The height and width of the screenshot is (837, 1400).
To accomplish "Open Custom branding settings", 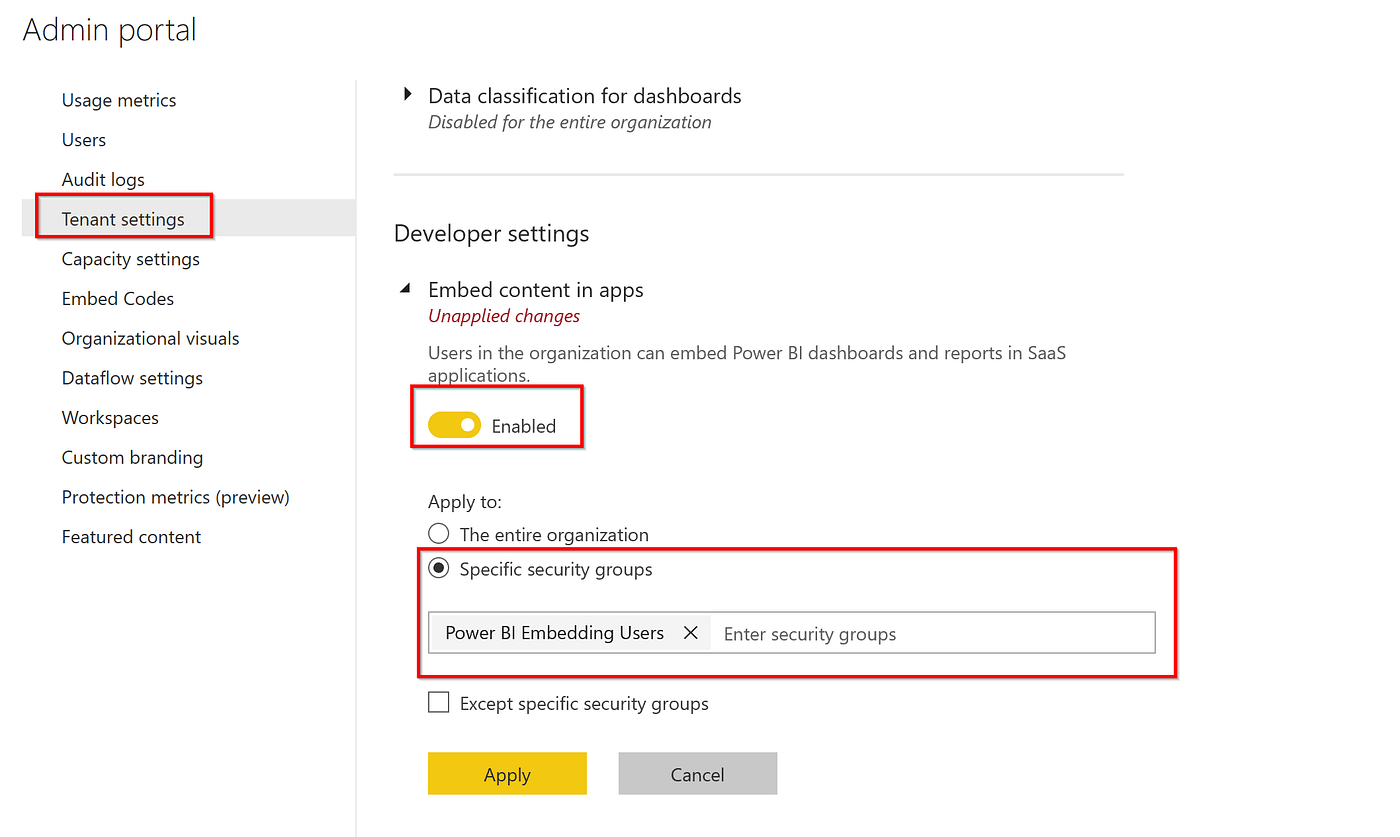I will pyautogui.click(x=132, y=457).
